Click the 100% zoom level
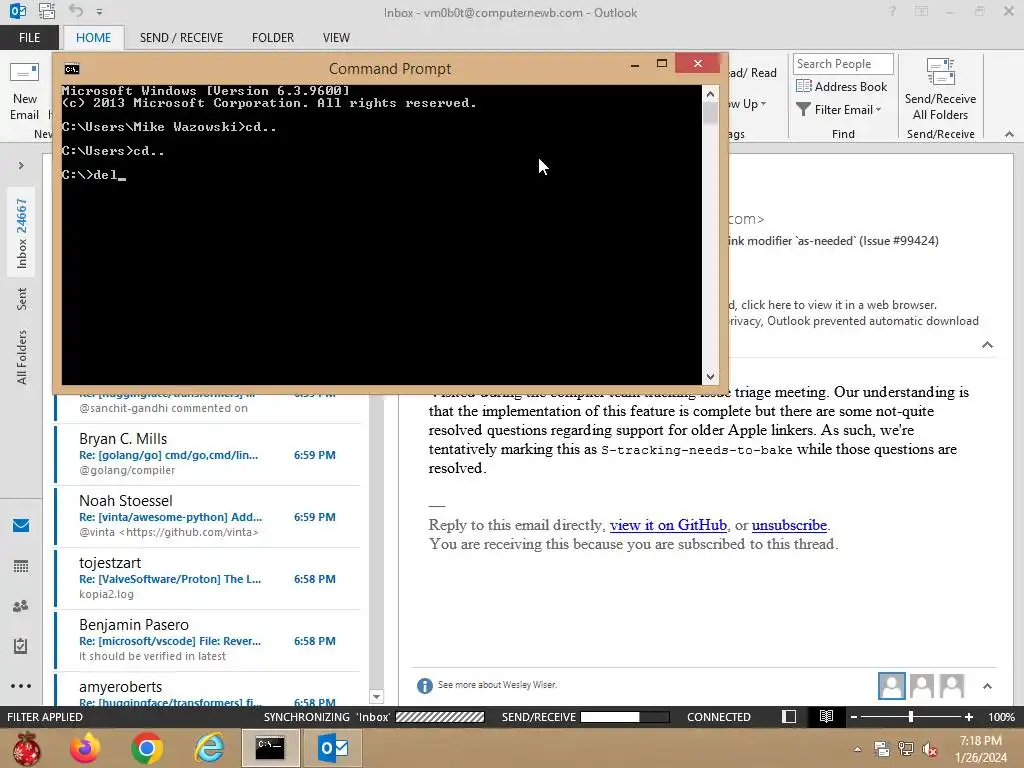 [1001, 717]
